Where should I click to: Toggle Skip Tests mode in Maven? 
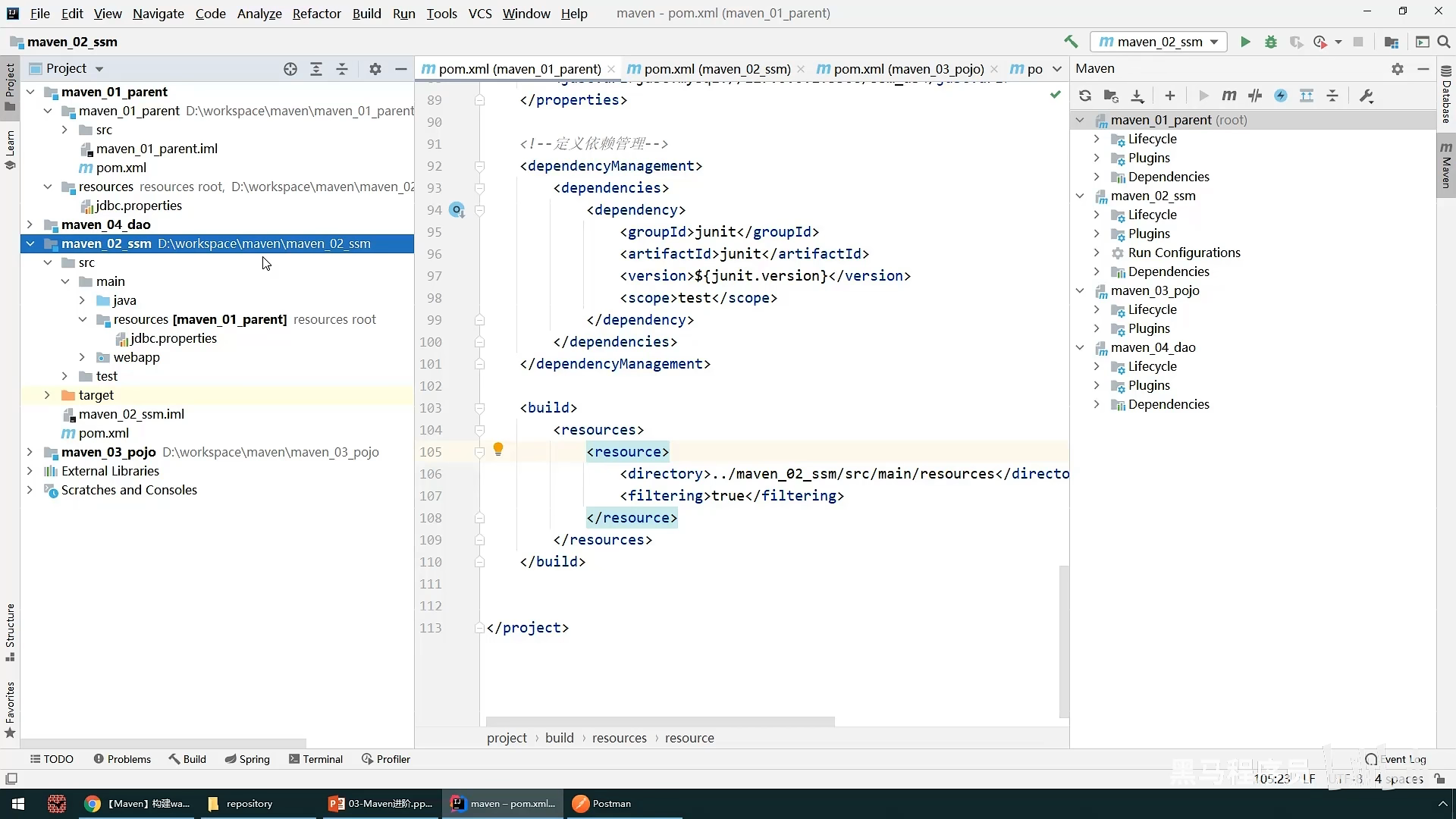tap(1281, 96)
